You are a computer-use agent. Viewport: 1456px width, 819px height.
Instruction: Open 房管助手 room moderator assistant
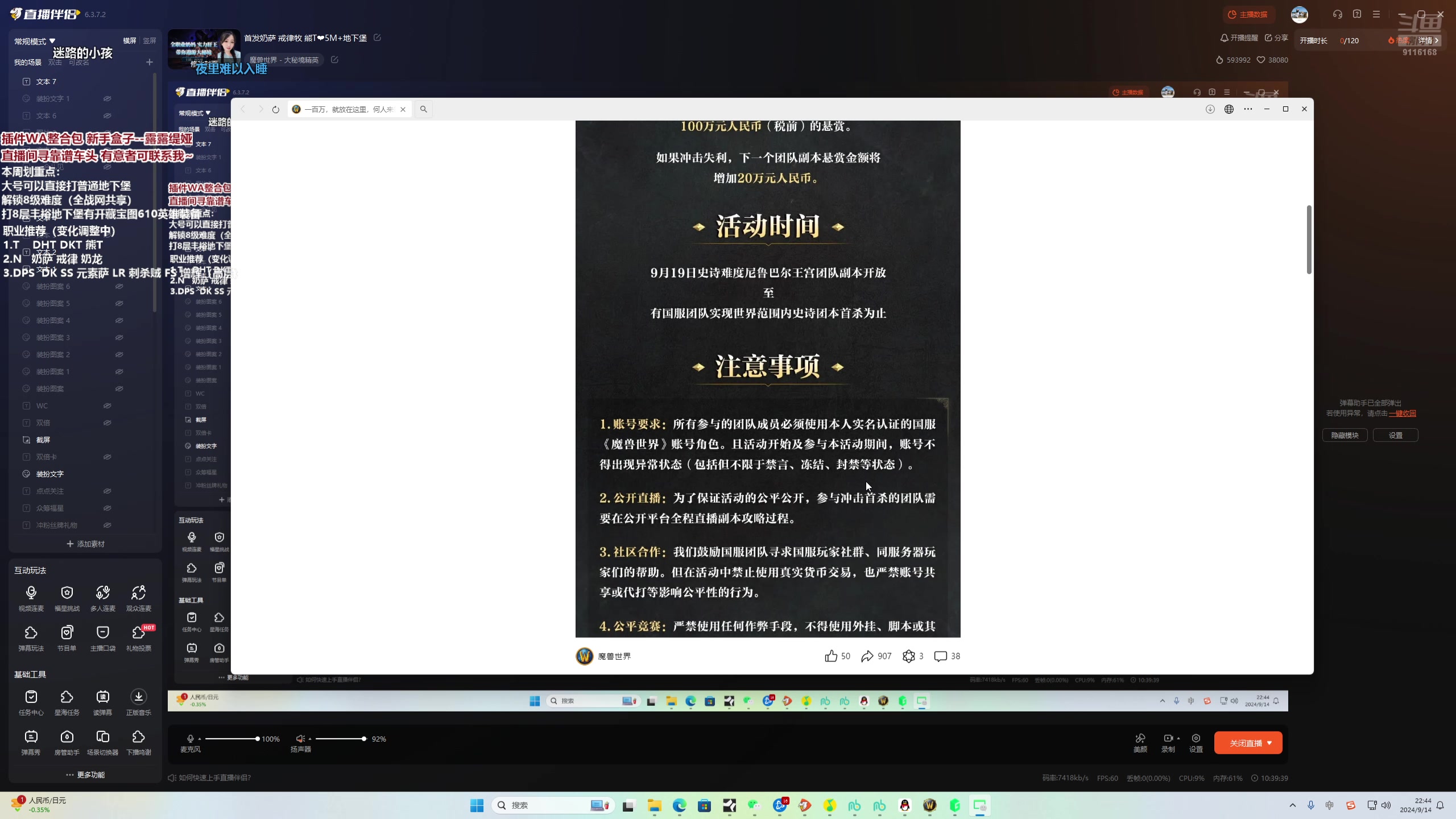pos(67,742)
